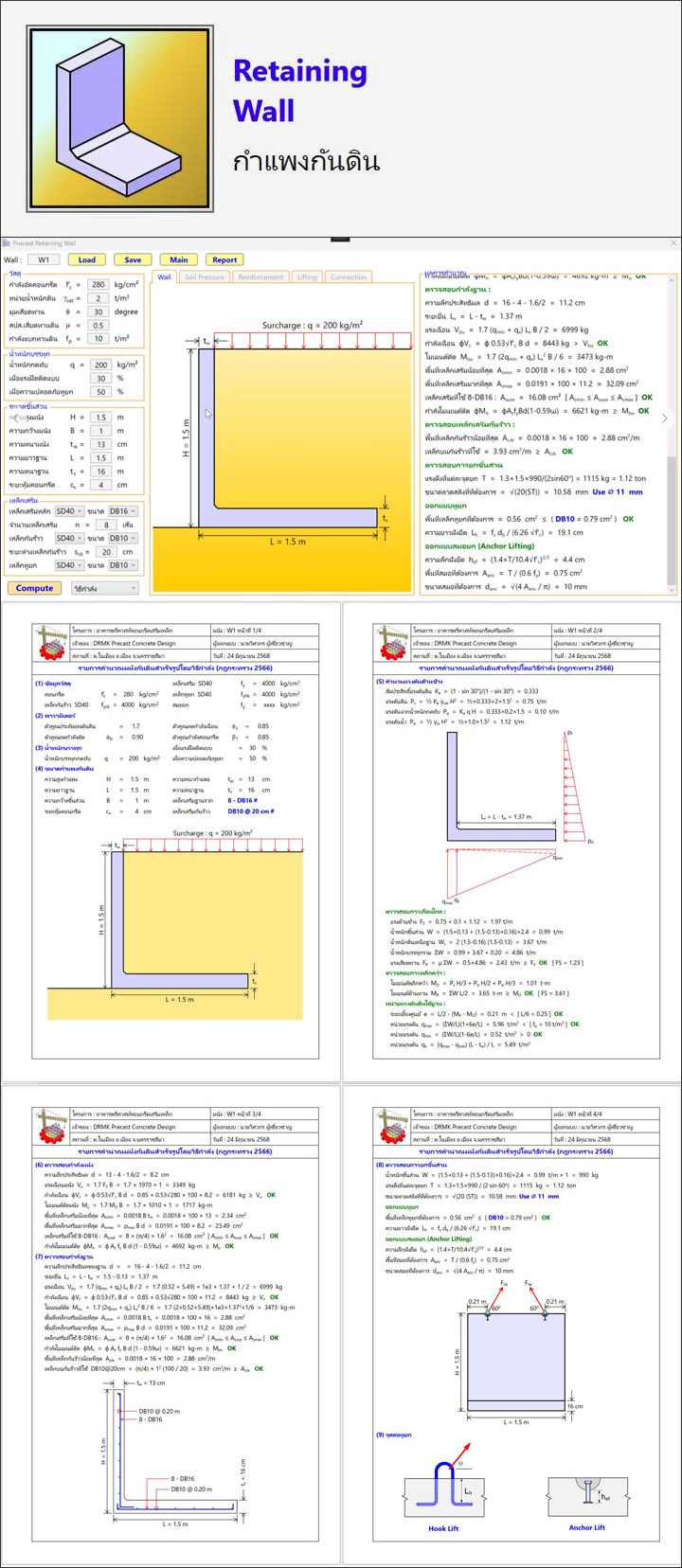Viewport: 682px width, 1568px height.
Task: Open report page 1/4 thumbnail
Action: (x=170, y=845)
